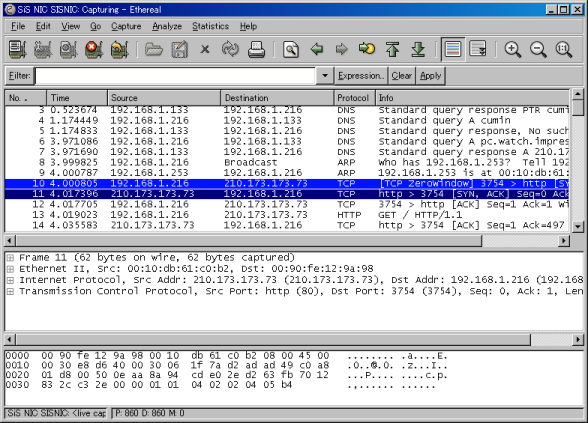Open the Go menu
The height and width of the screenshot is (423, 588).
coord(96,26)
